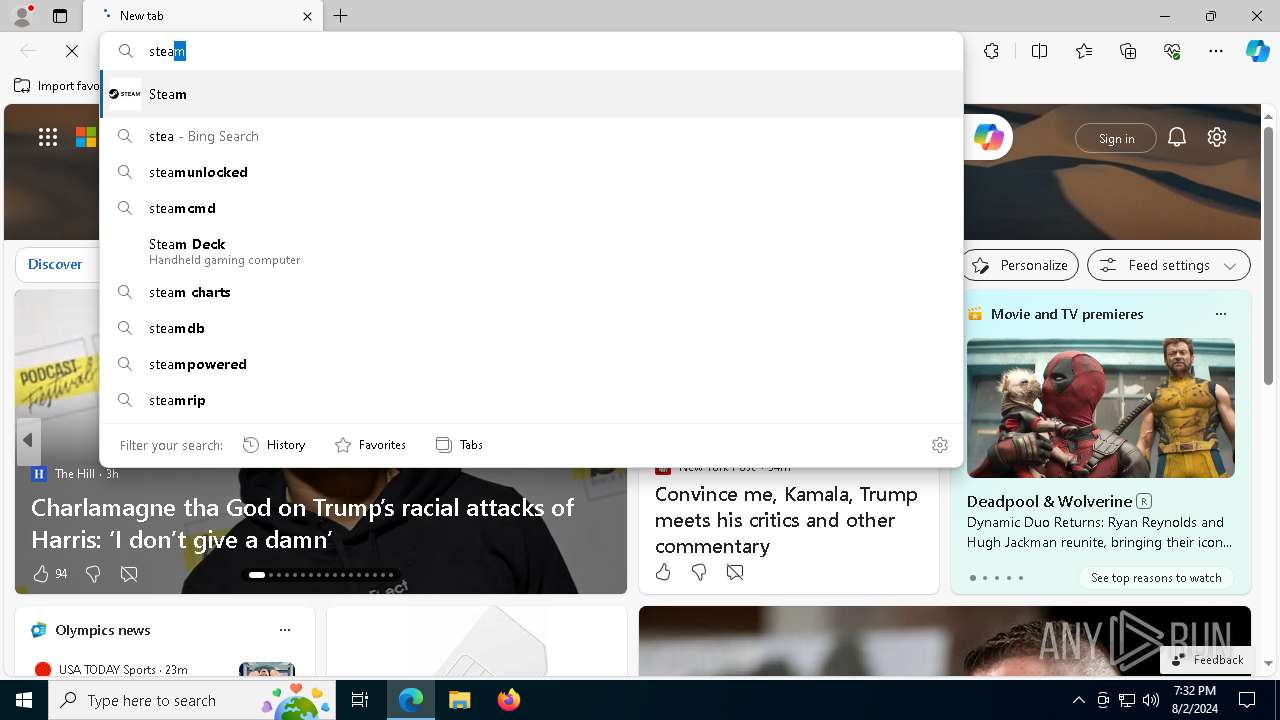
Task: Open the notifications bell
Action: [x=1177, y=137]
